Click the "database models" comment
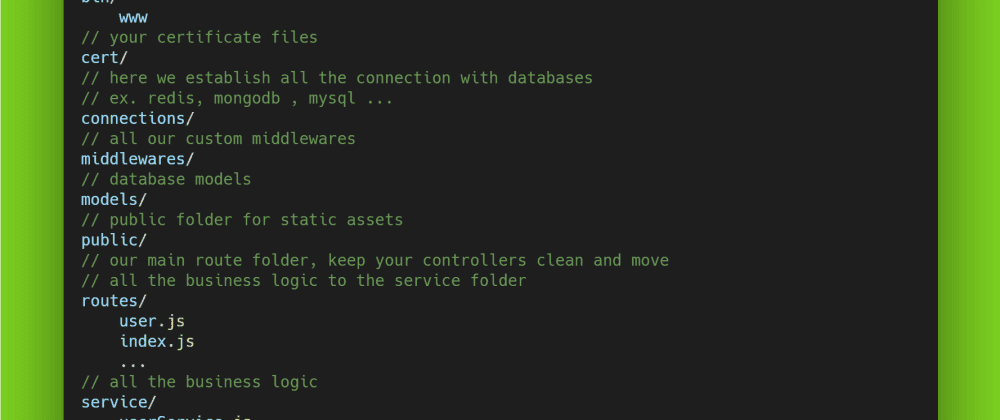 166,179
